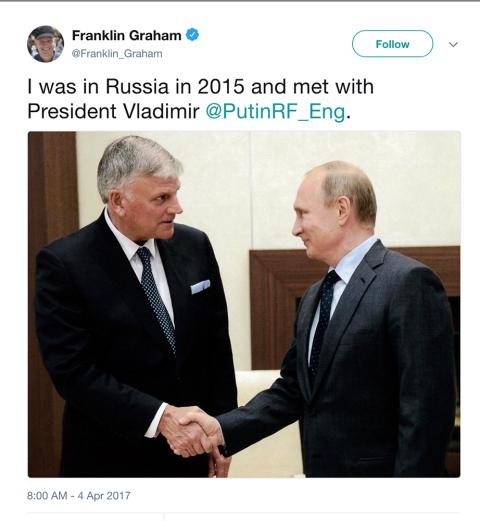Click the tweet text about Russia in 2015

(x=200, y=99)
